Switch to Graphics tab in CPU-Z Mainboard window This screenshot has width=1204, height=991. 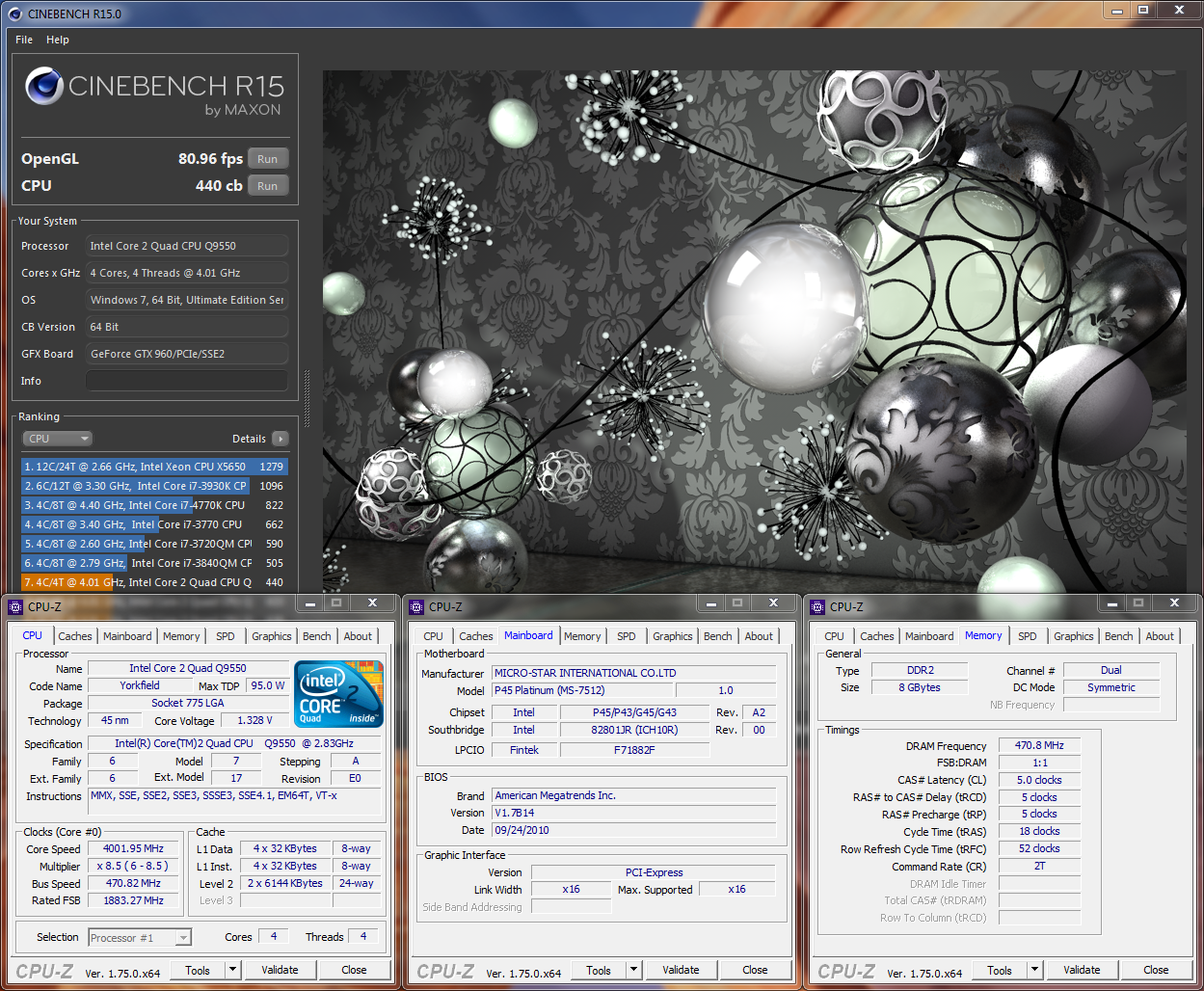tap(672, 636)
